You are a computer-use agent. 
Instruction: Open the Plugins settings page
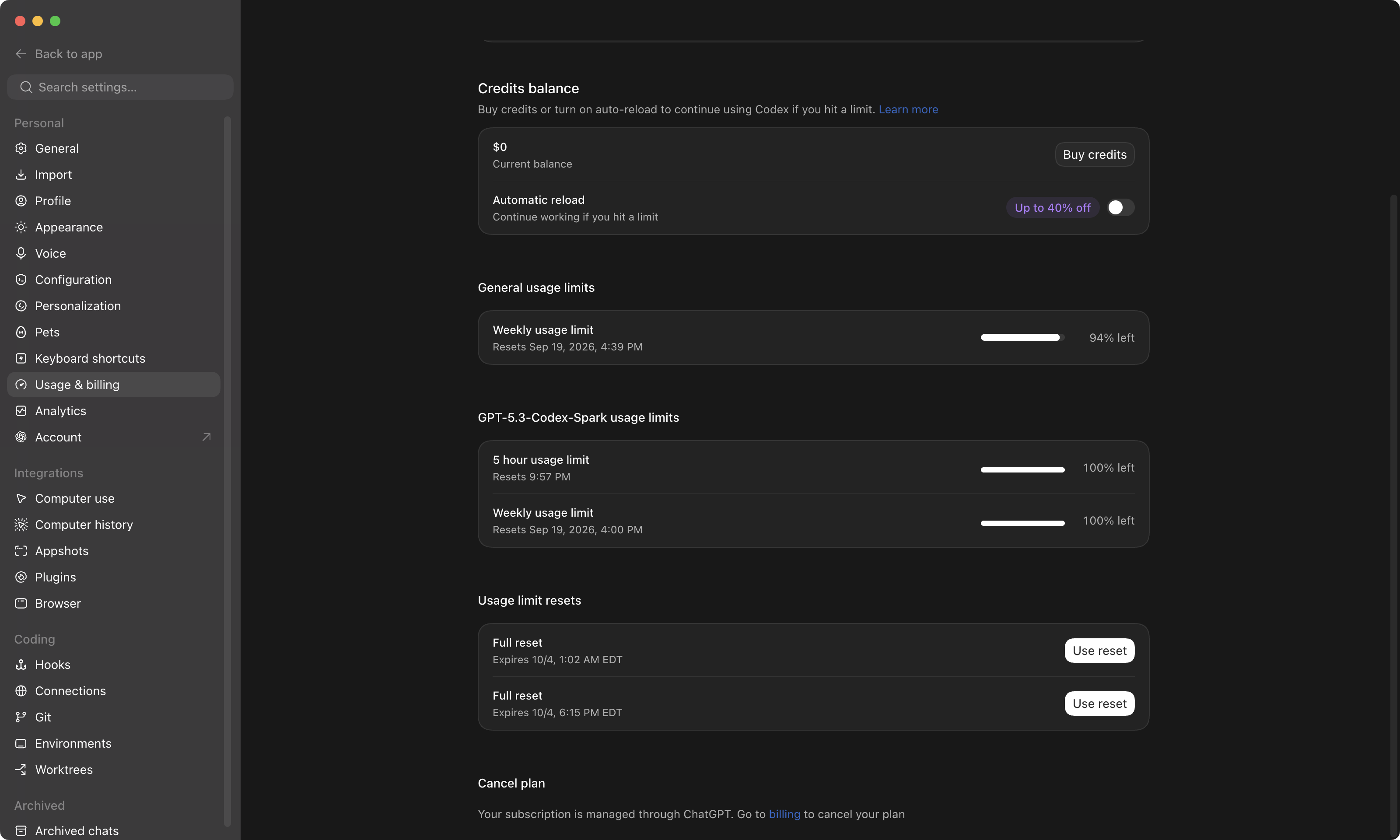click(113, 577)
